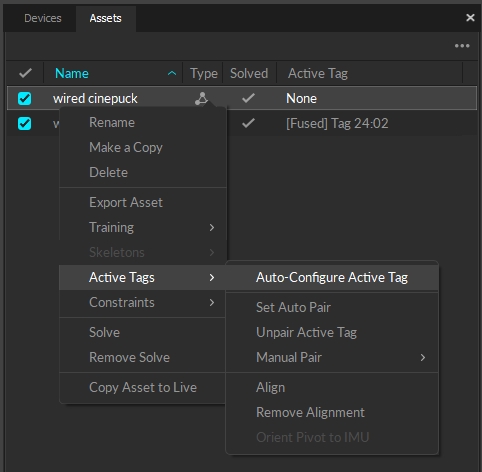Select Copy Asset to Live
482x472 pixels.
point(143,387)
